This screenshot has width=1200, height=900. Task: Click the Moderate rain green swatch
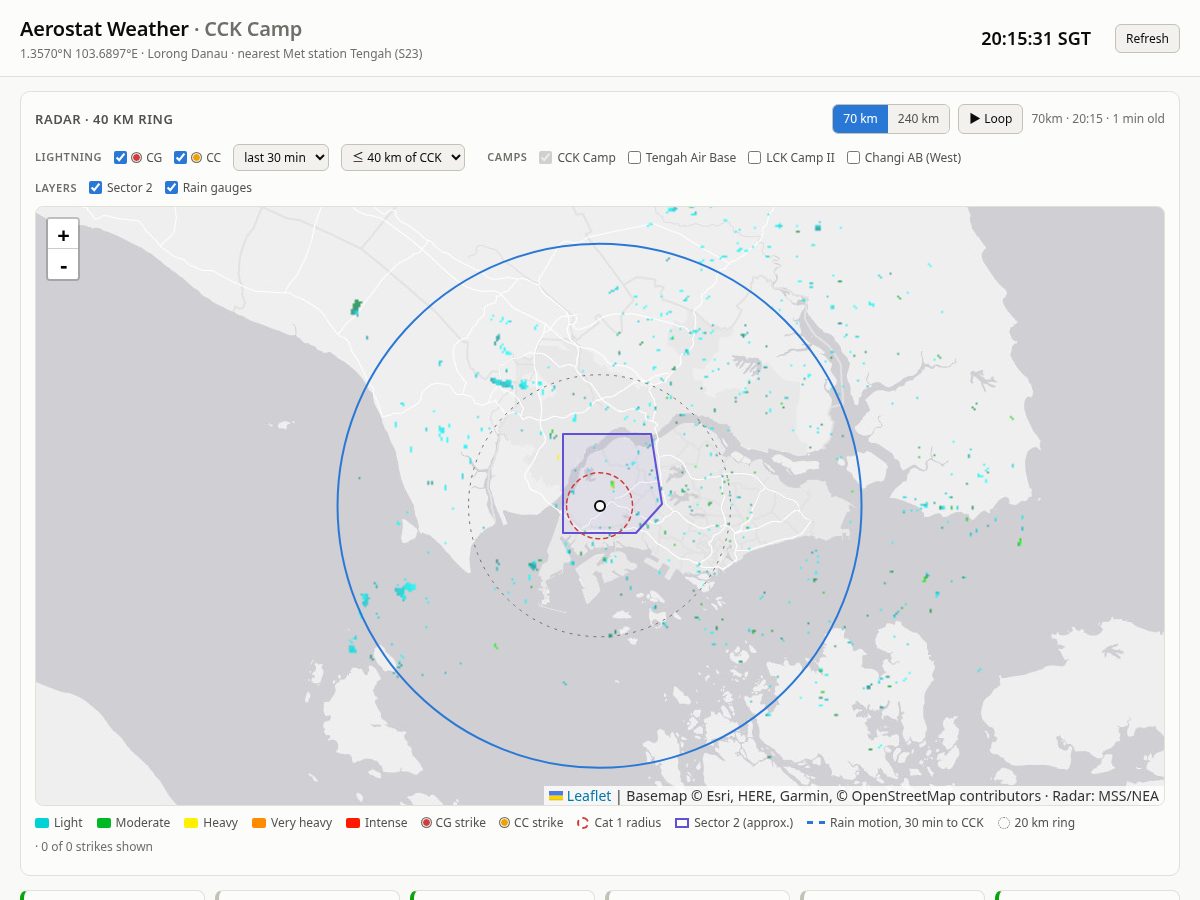104,823
